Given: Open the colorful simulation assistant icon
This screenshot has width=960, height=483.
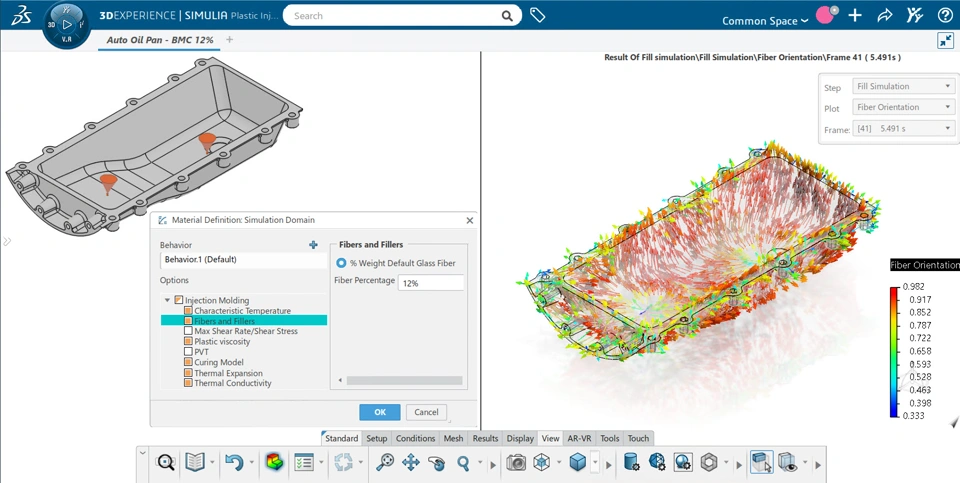Looking at the screenshot, I should point(274,462).
